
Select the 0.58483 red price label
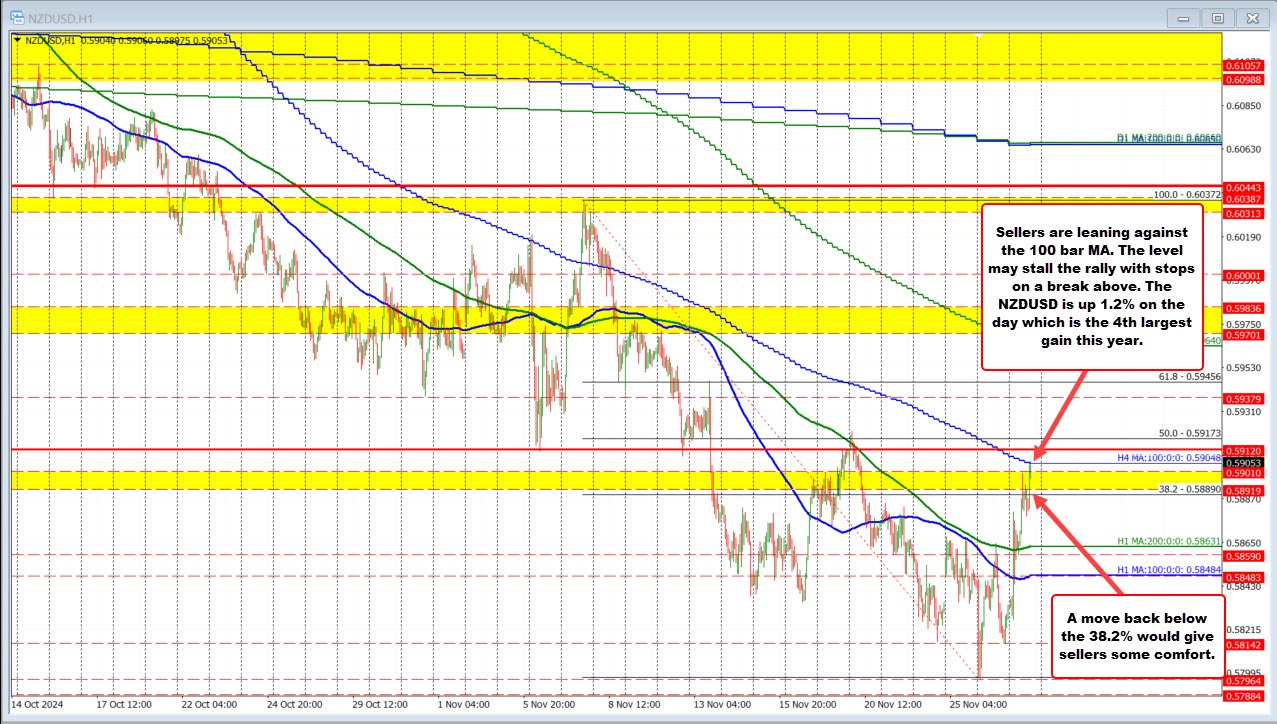1242,577
